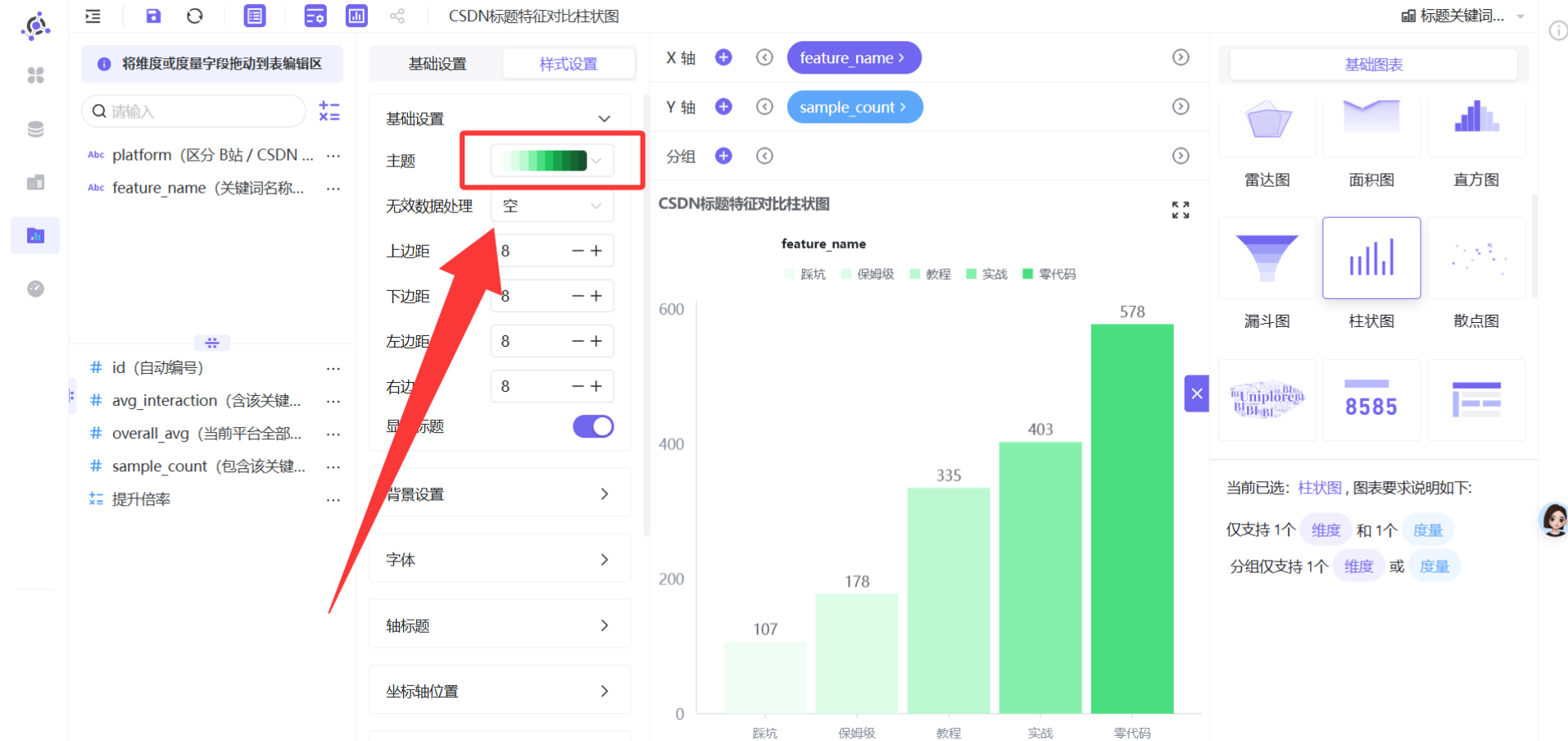Increase the 上边距 value

[596, 251]
